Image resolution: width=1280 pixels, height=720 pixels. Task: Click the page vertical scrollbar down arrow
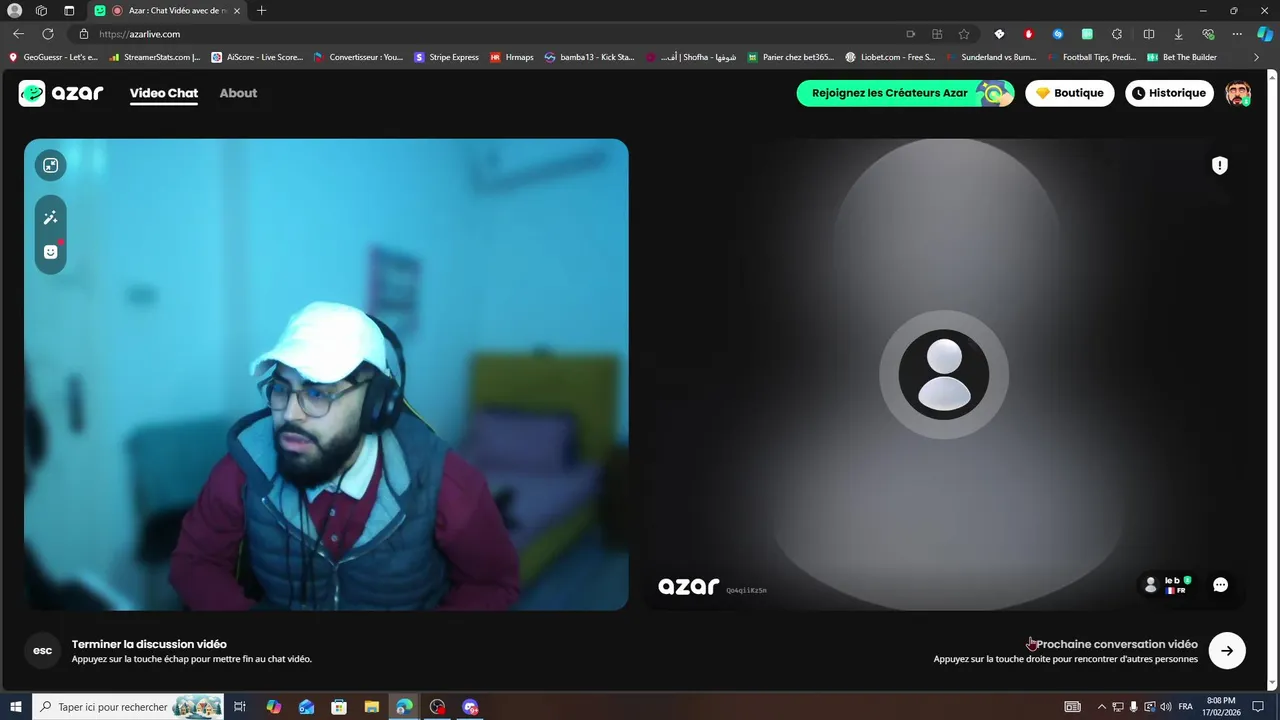click(1272, 684)
